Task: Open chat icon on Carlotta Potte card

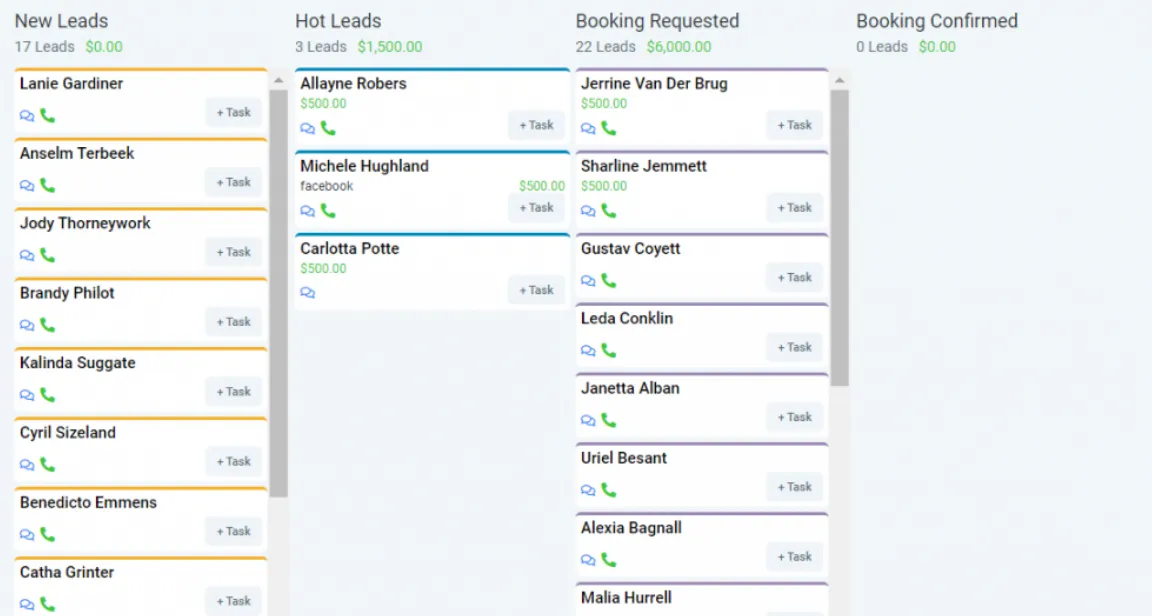Action: point(308,293)
